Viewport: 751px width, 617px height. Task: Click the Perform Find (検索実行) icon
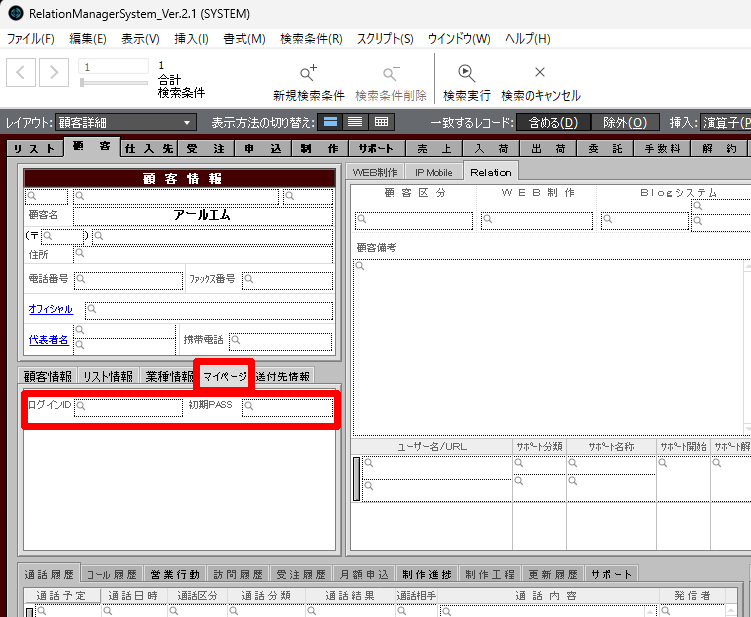click(x=466, y=74)
